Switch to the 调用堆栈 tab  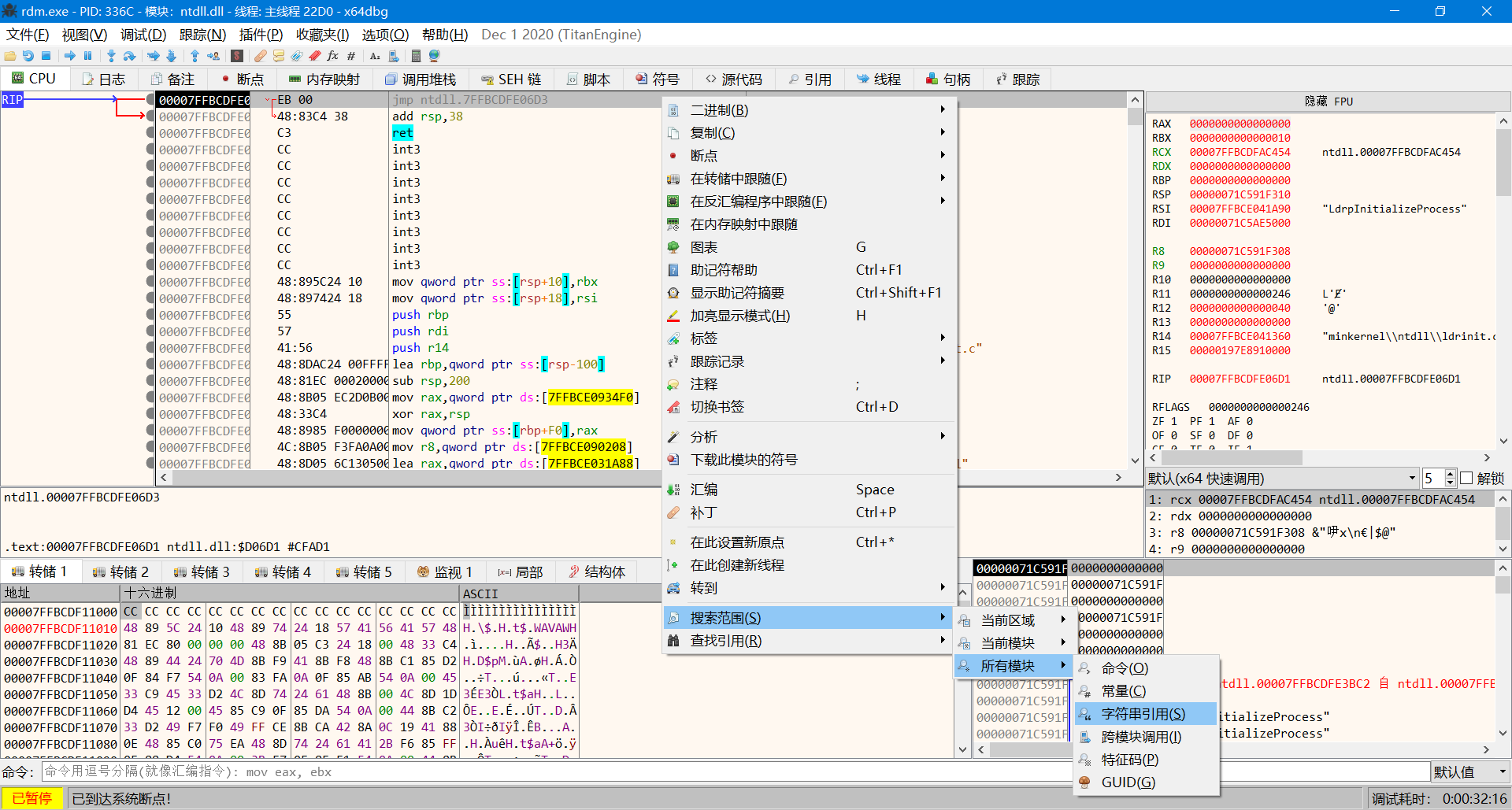[421, 80]
